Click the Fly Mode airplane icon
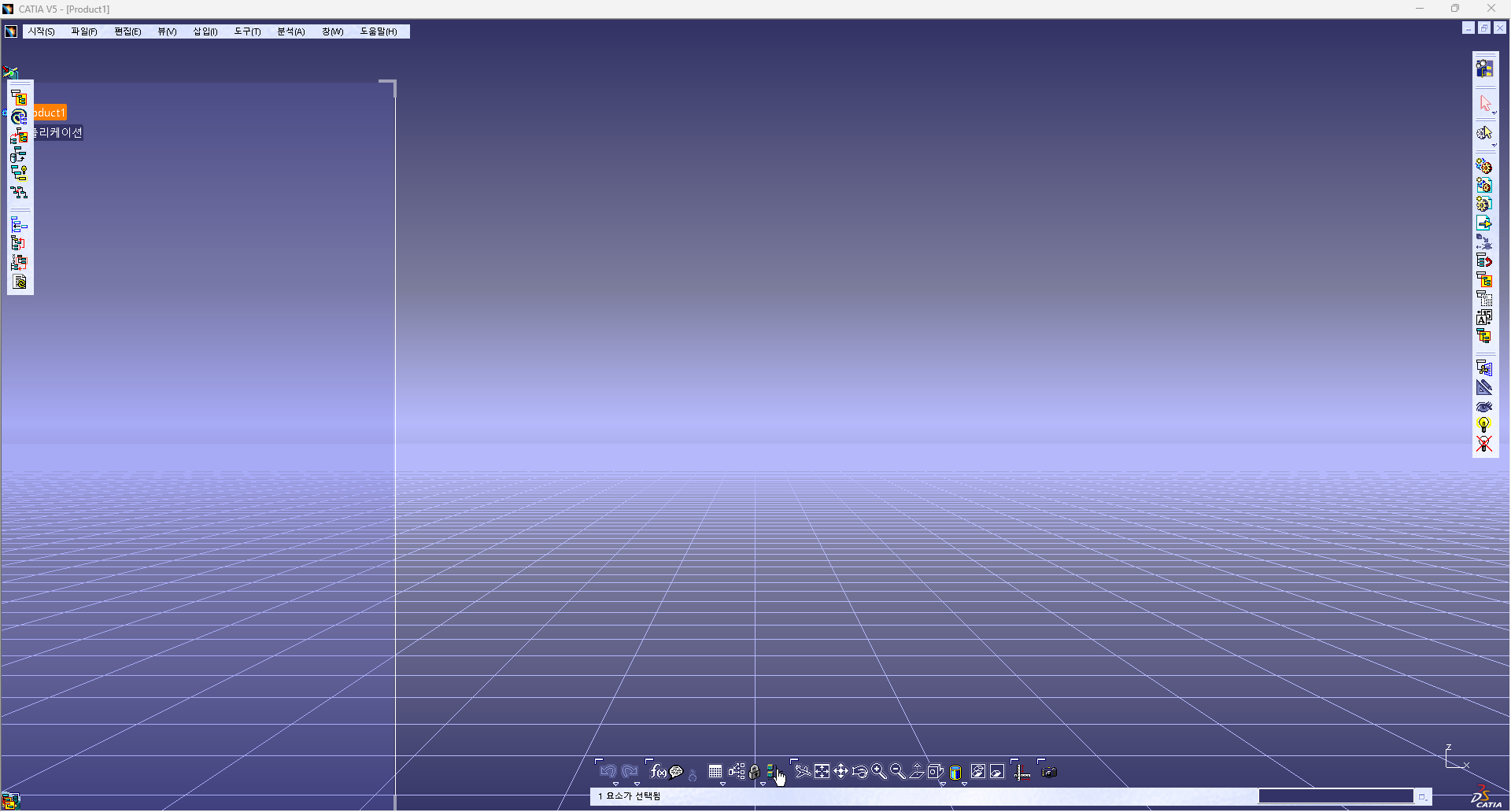This screenshot has width=1511, height=812. [x=803, y=772]
